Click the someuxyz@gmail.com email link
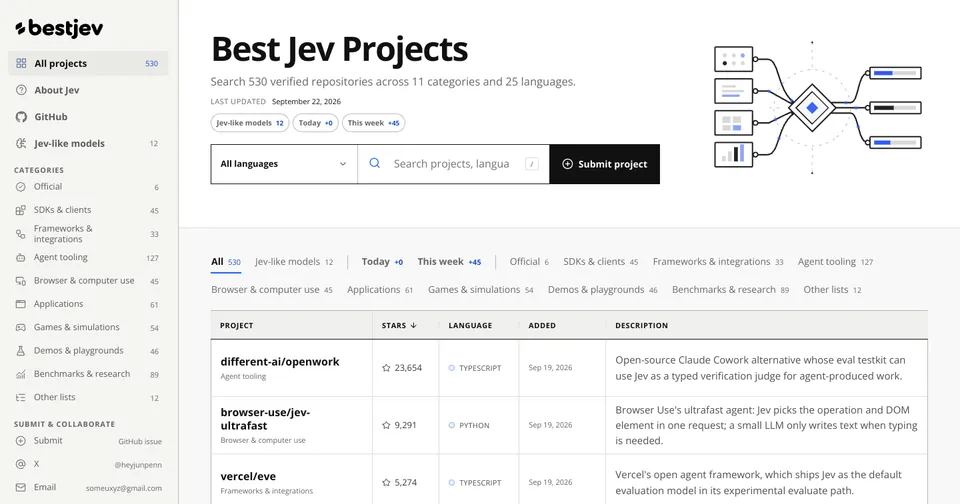This screenshot has width=960, height=504. point(124,488)
